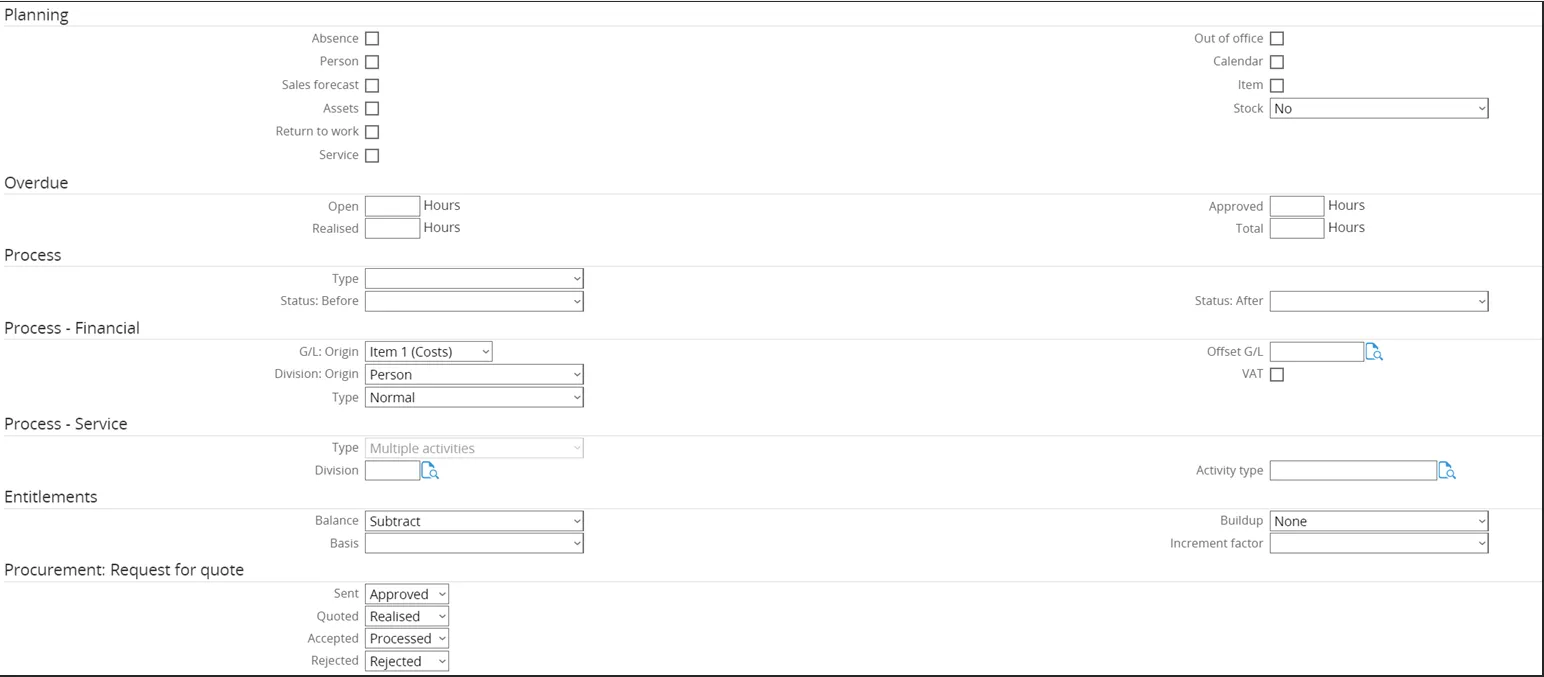Open the Activity type lookup icon
This screenshot has width=1544, height=677.
1446,471
